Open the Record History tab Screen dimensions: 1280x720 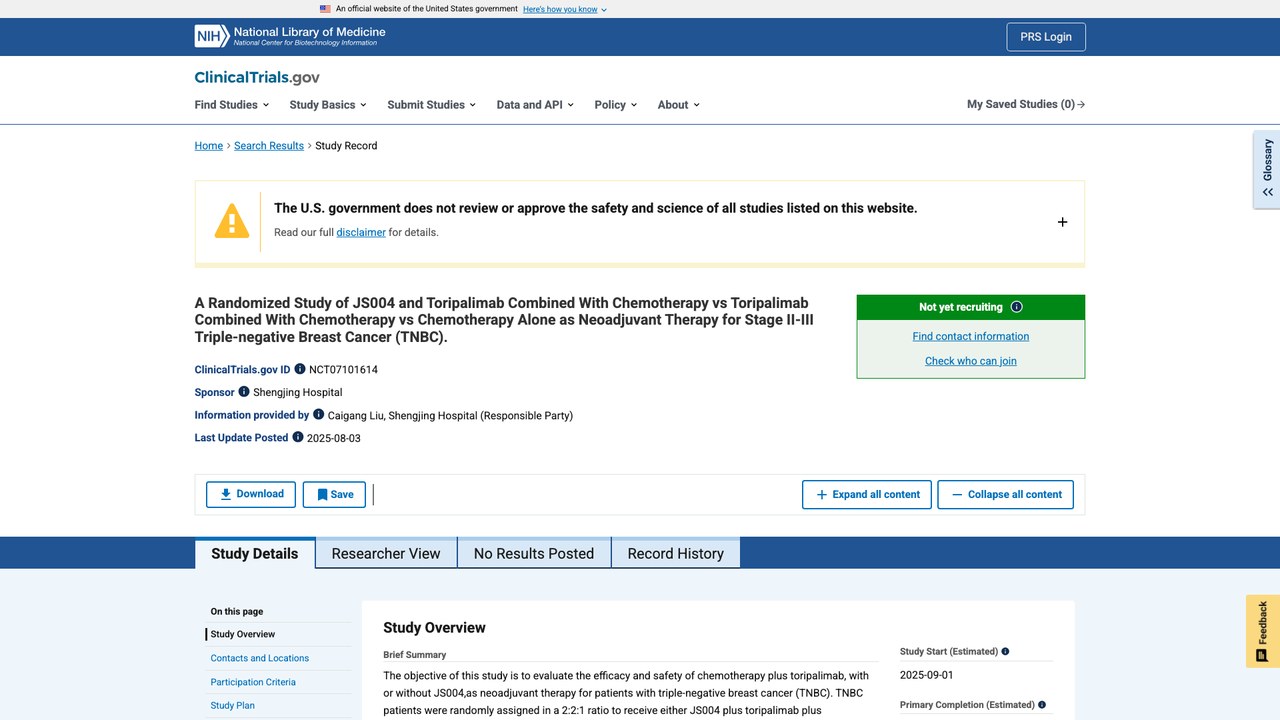676,553
